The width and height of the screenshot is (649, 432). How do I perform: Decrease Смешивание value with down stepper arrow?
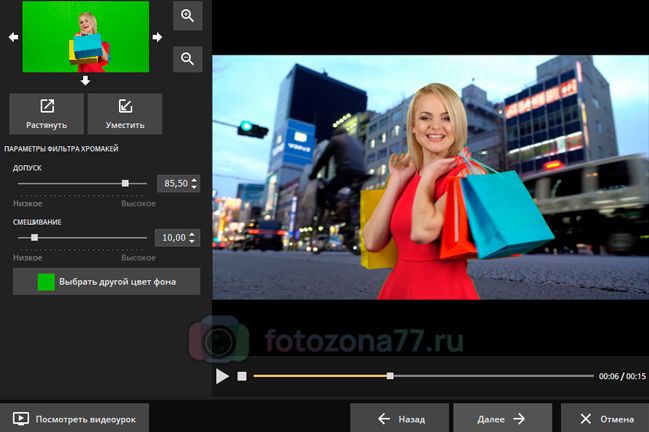pyautogui.click(x=192, y=242)
